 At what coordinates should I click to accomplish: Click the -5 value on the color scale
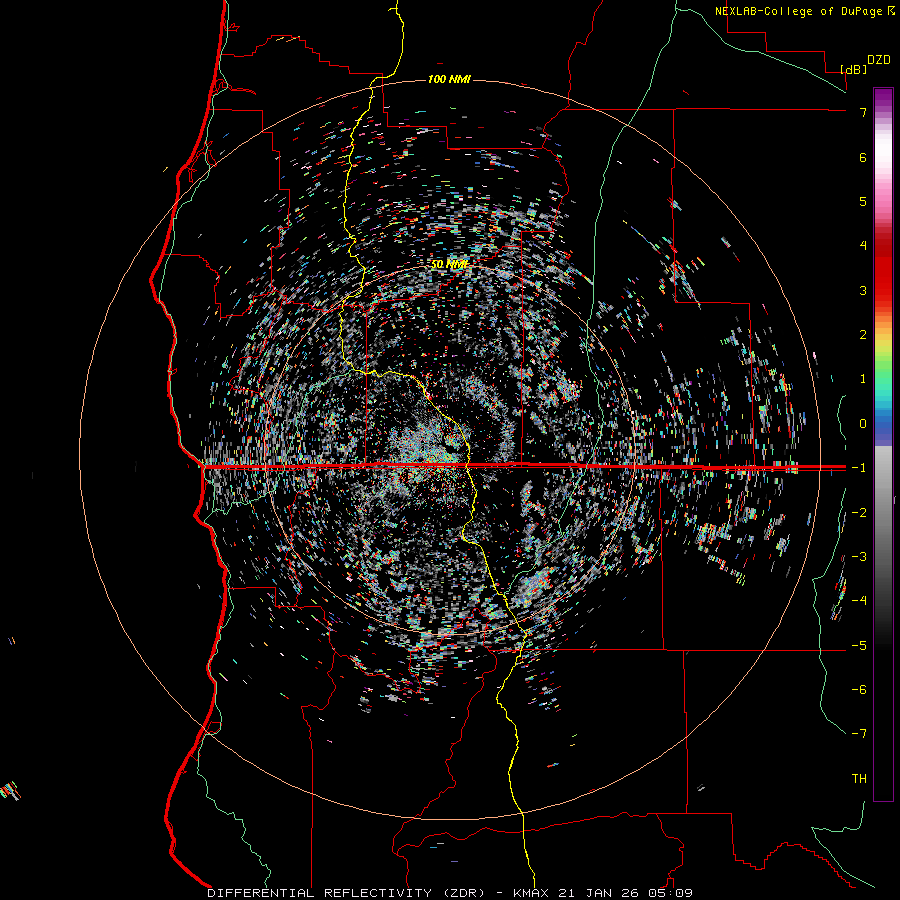pyautogui.click(x=859, y=646)
